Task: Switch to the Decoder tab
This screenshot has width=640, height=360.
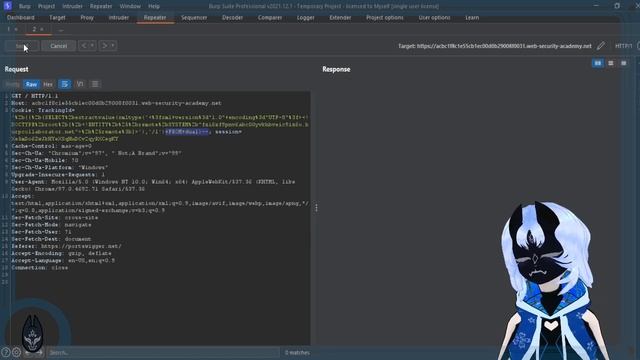Action: pyautogui.click(x=233, y=18)
